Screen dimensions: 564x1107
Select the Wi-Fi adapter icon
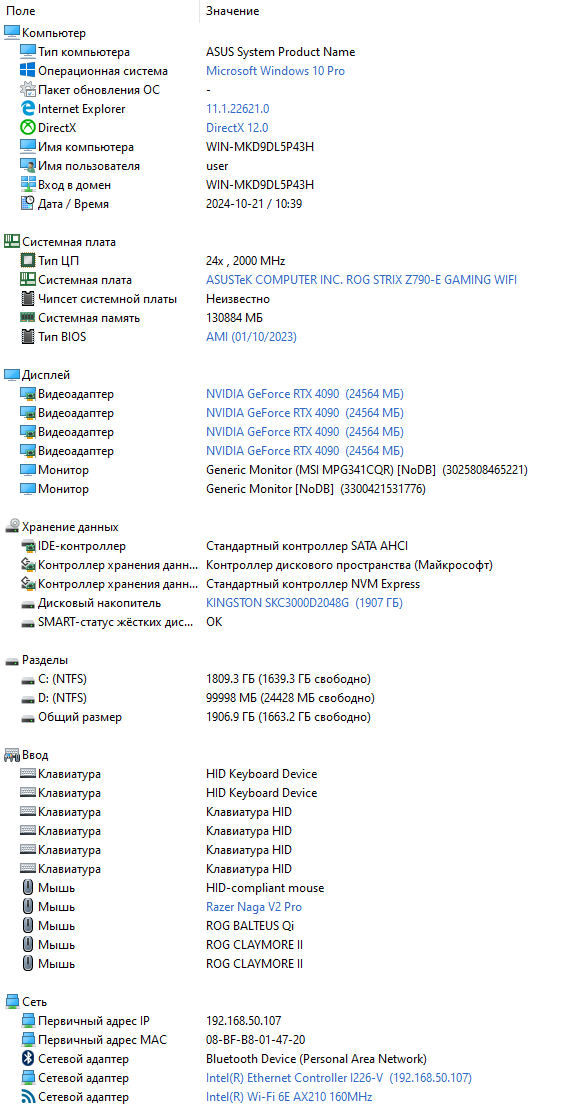(28, 1096)
